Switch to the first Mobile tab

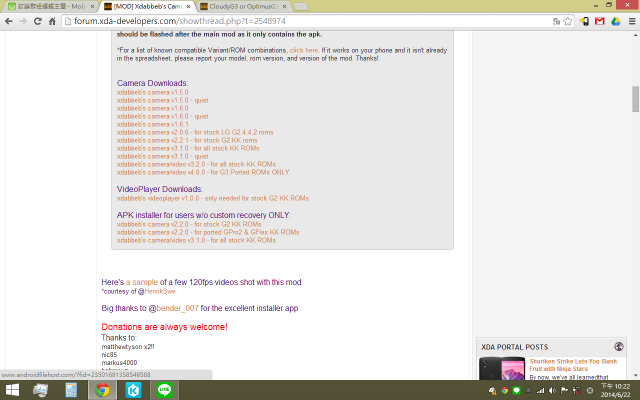pyautogui.click(x=49, y=7)
